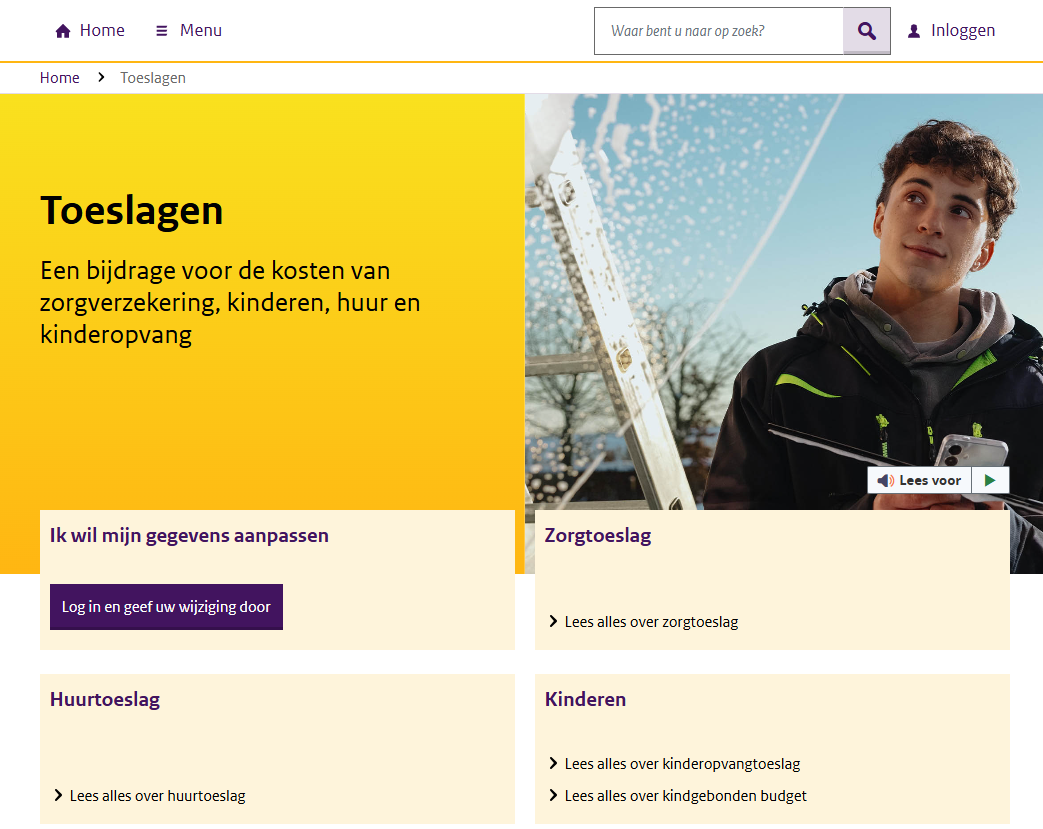
Task: Open Lees alles over kinderopvangtoeslag
Action: point(682,764)
